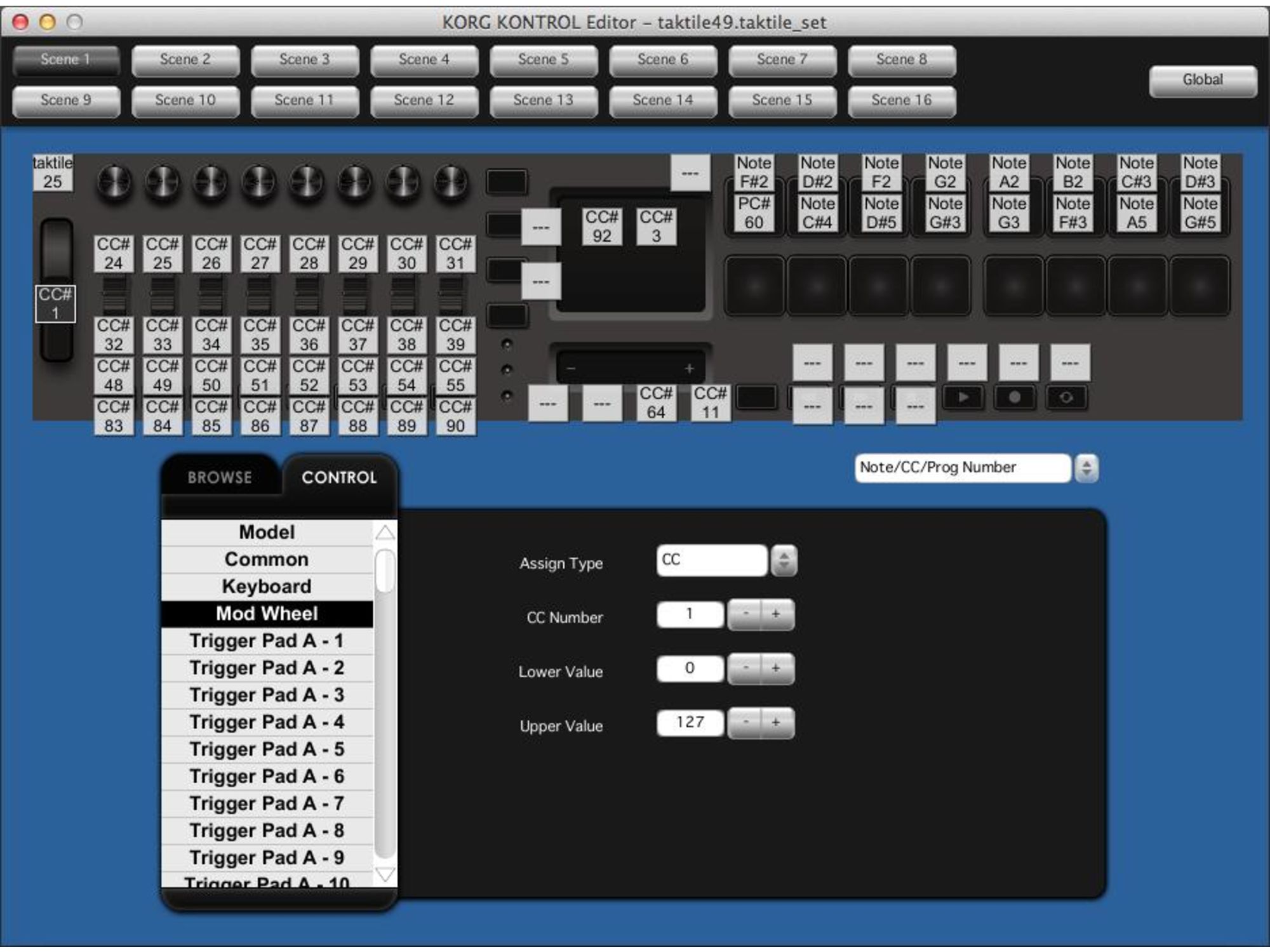Switch to the CONTROL tab
The width and height of the screenshot is (1270, 952).
339,477
